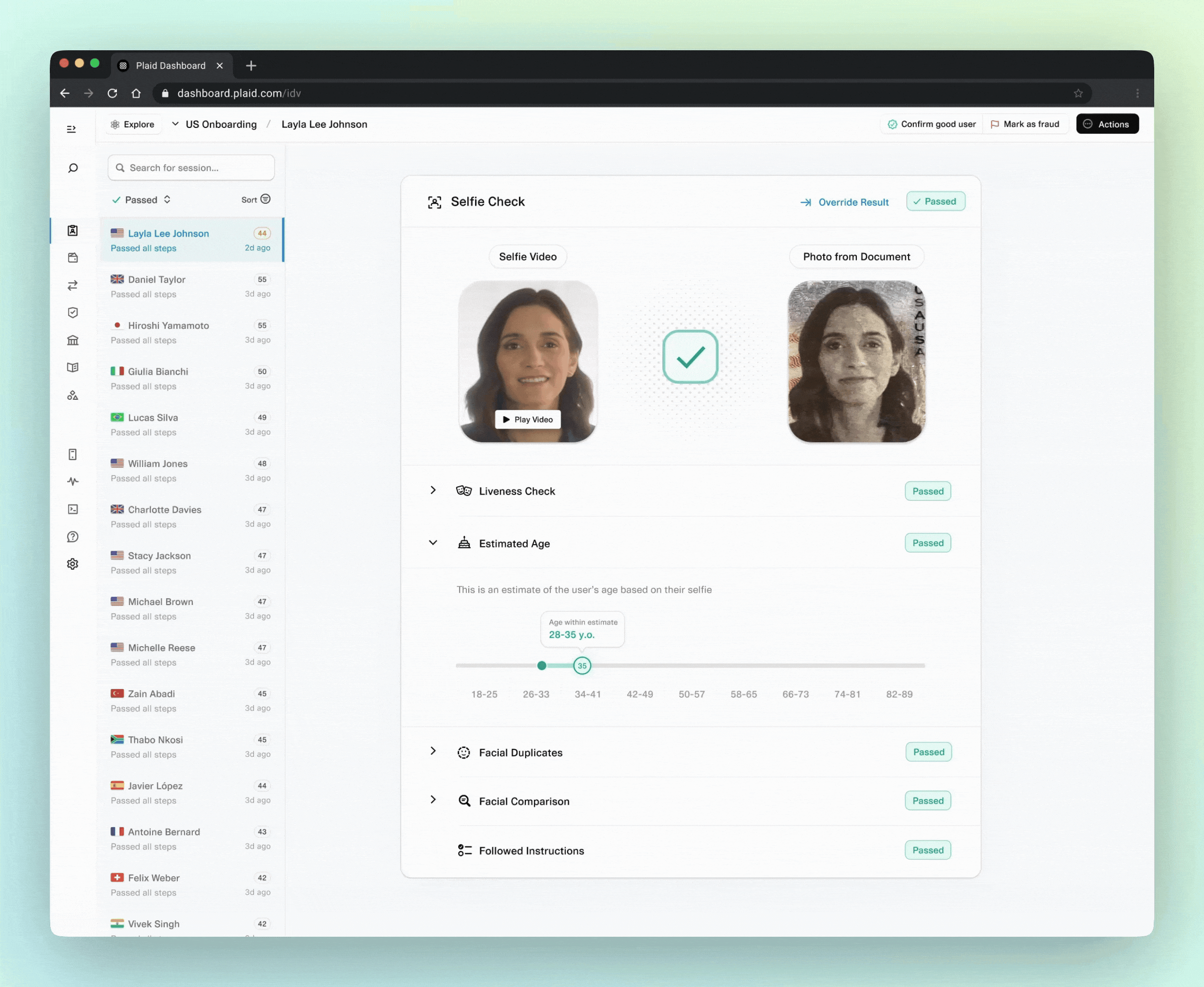This screenshot has height=987, width=1204.
Task: Click the Explore button
Action: tap(133, 124)
